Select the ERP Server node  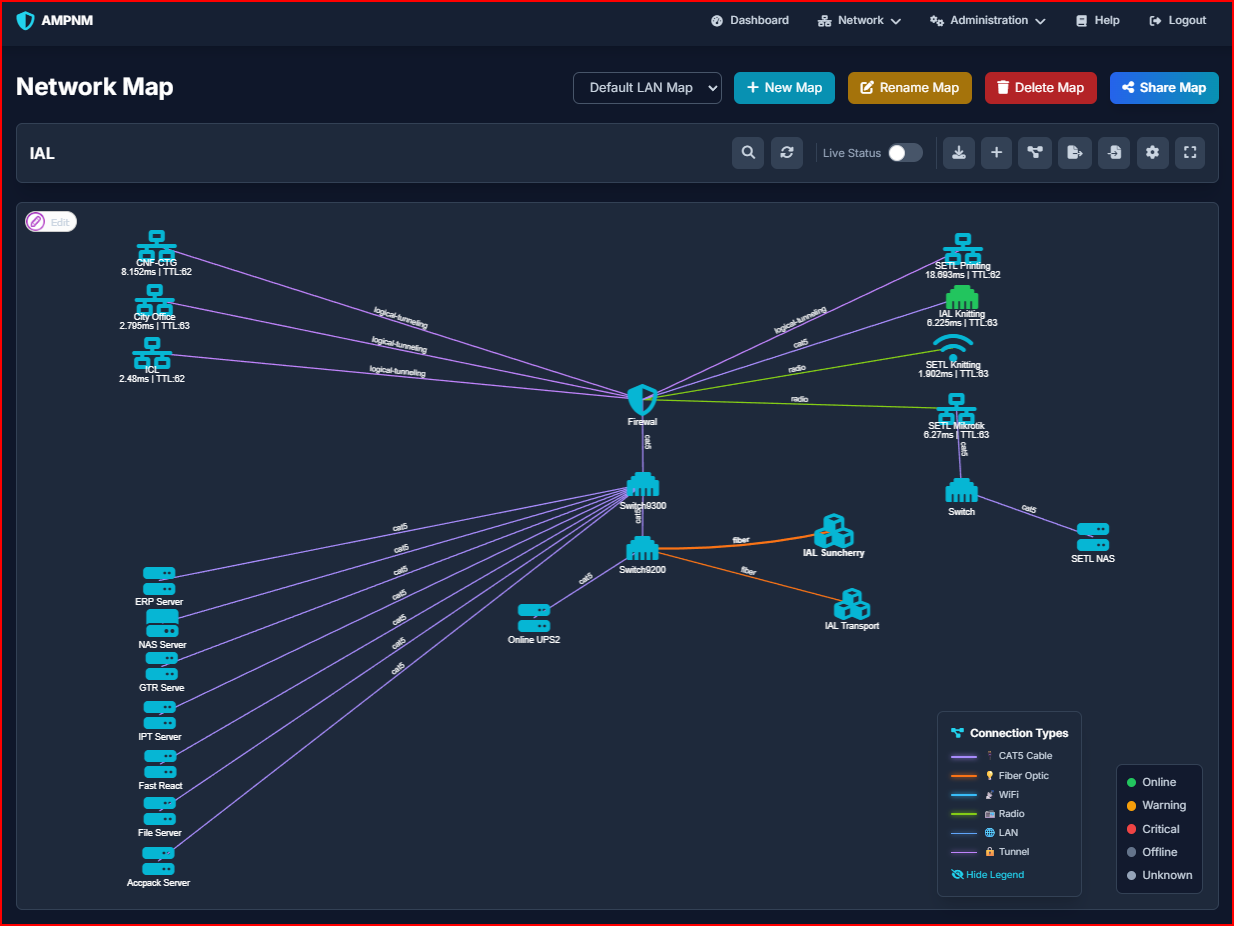[x=159, y=581]
